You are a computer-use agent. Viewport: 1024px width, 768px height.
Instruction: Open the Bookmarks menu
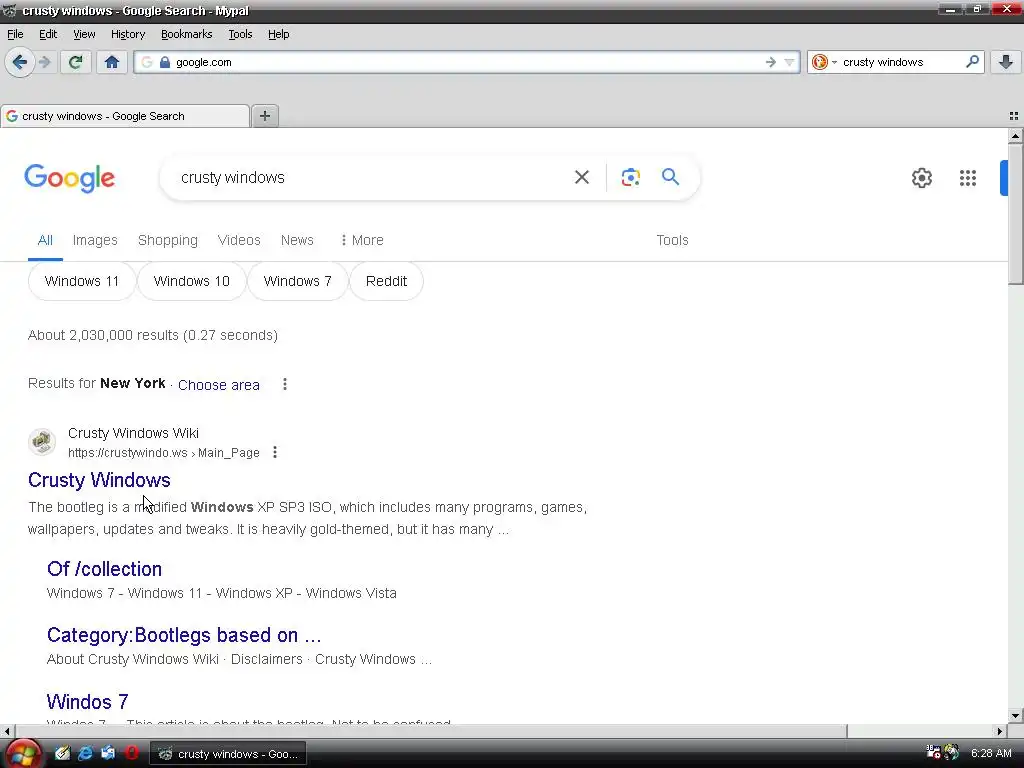pyautogui.click(x=187, y=34)
